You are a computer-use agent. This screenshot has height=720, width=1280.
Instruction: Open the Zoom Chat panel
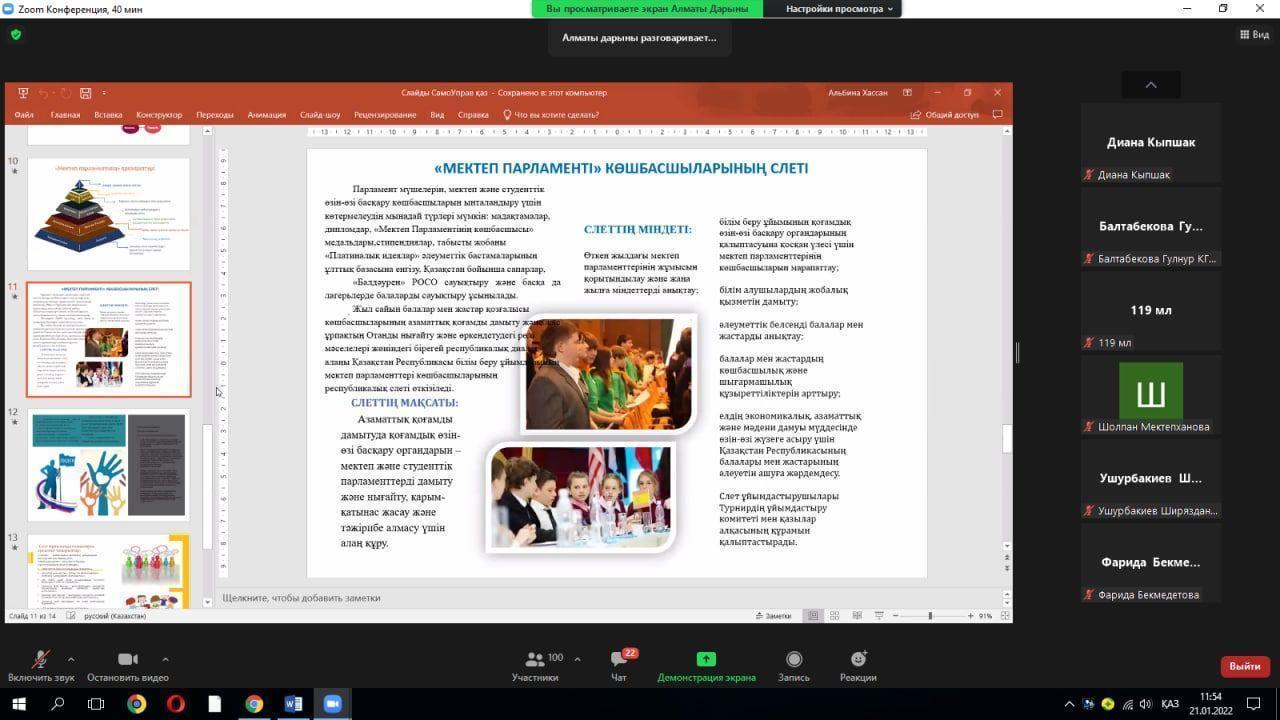coord(619,659)
